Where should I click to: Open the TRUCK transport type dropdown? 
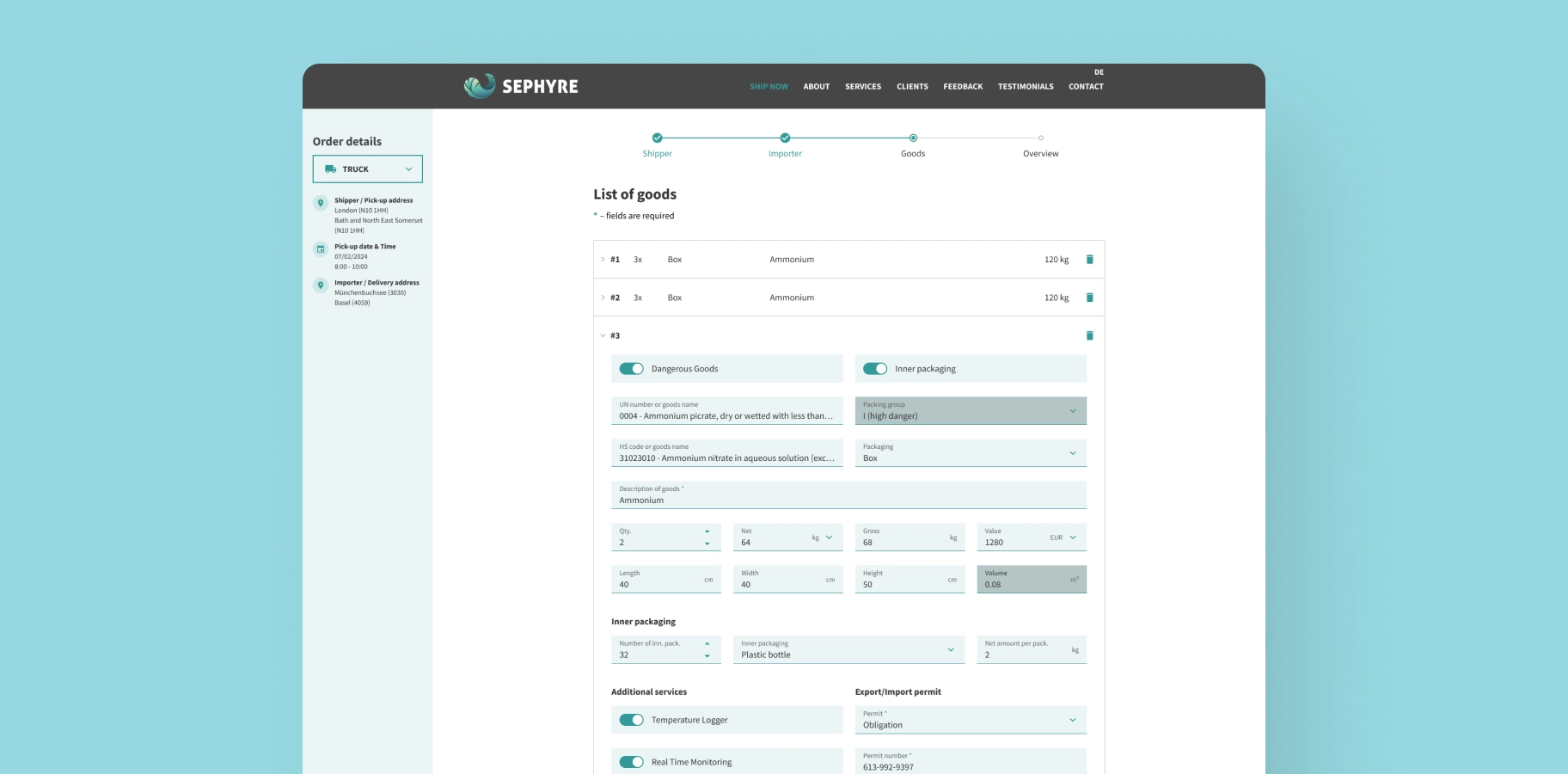(368, 169)
